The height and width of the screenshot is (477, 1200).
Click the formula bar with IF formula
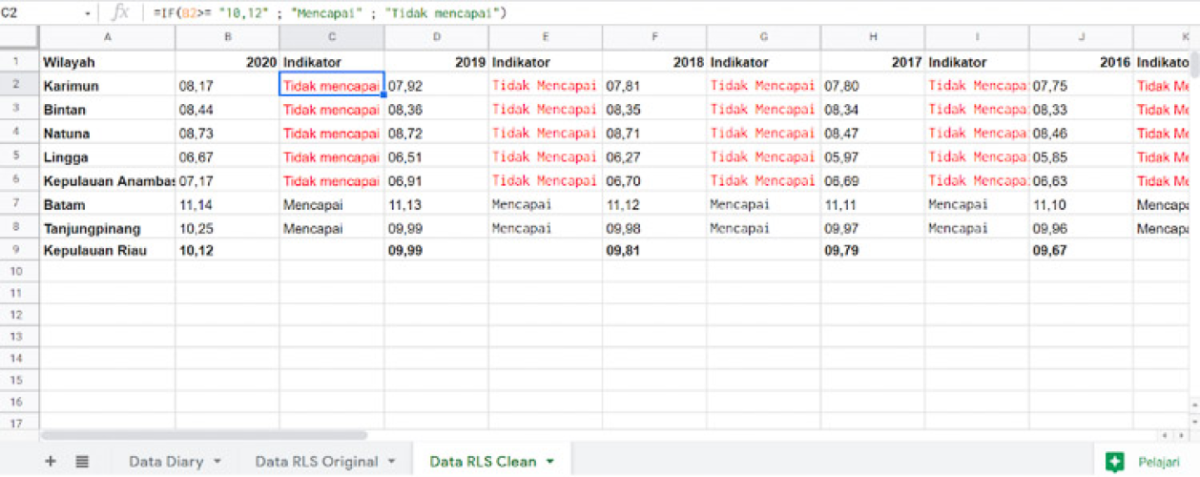(670, 12)
